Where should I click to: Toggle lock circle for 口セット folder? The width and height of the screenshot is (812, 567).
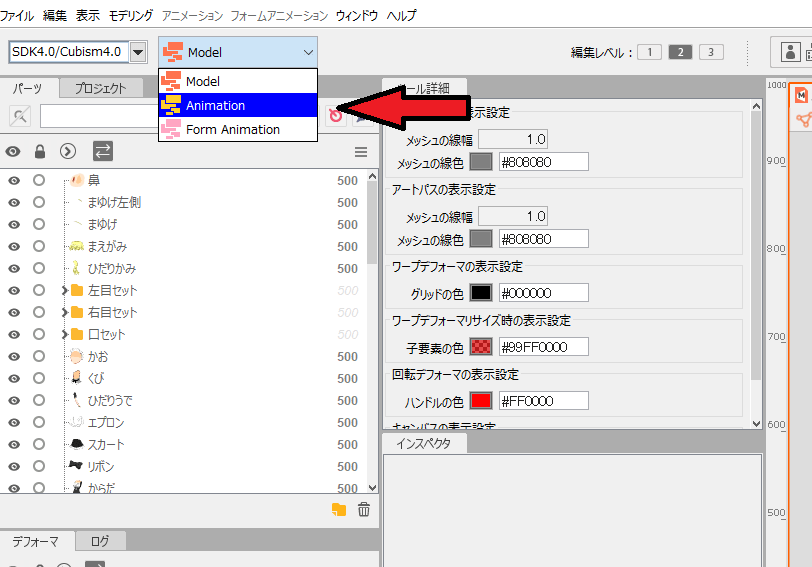(x=39, y=334)
